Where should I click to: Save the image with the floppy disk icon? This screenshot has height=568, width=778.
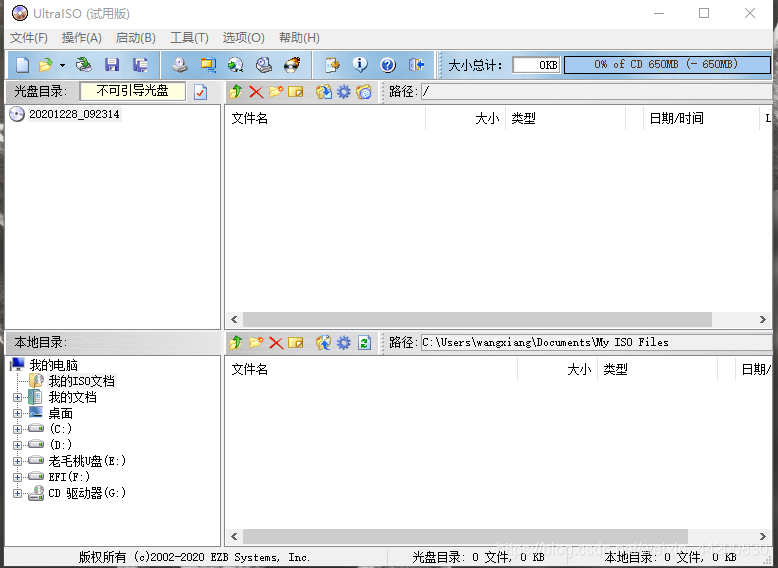[x=112, y=65]
